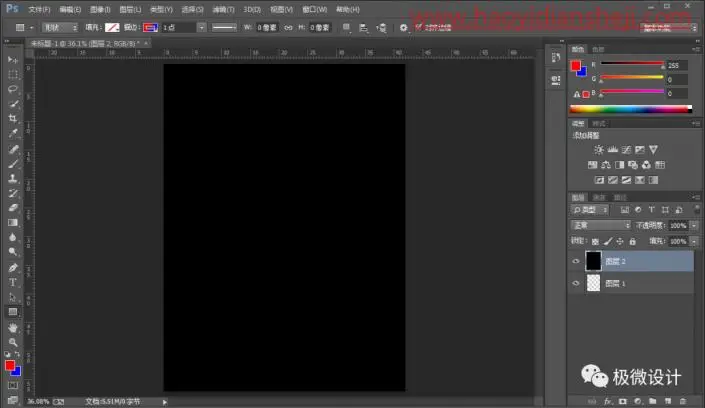Hide the 图层 2 layer

[576, 261]
